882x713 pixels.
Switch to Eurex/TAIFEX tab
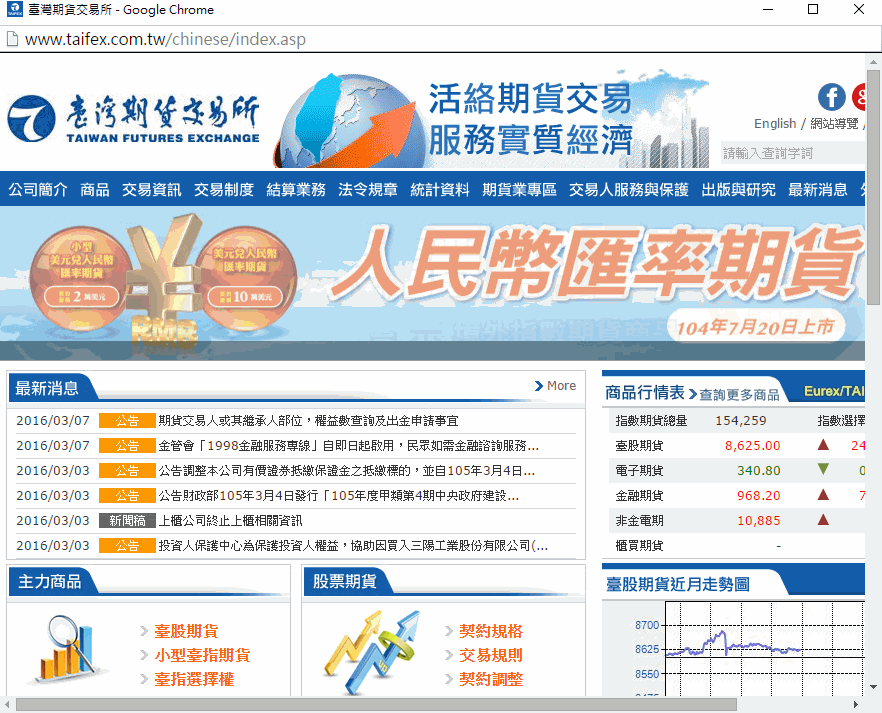click(x=833, y=391)
